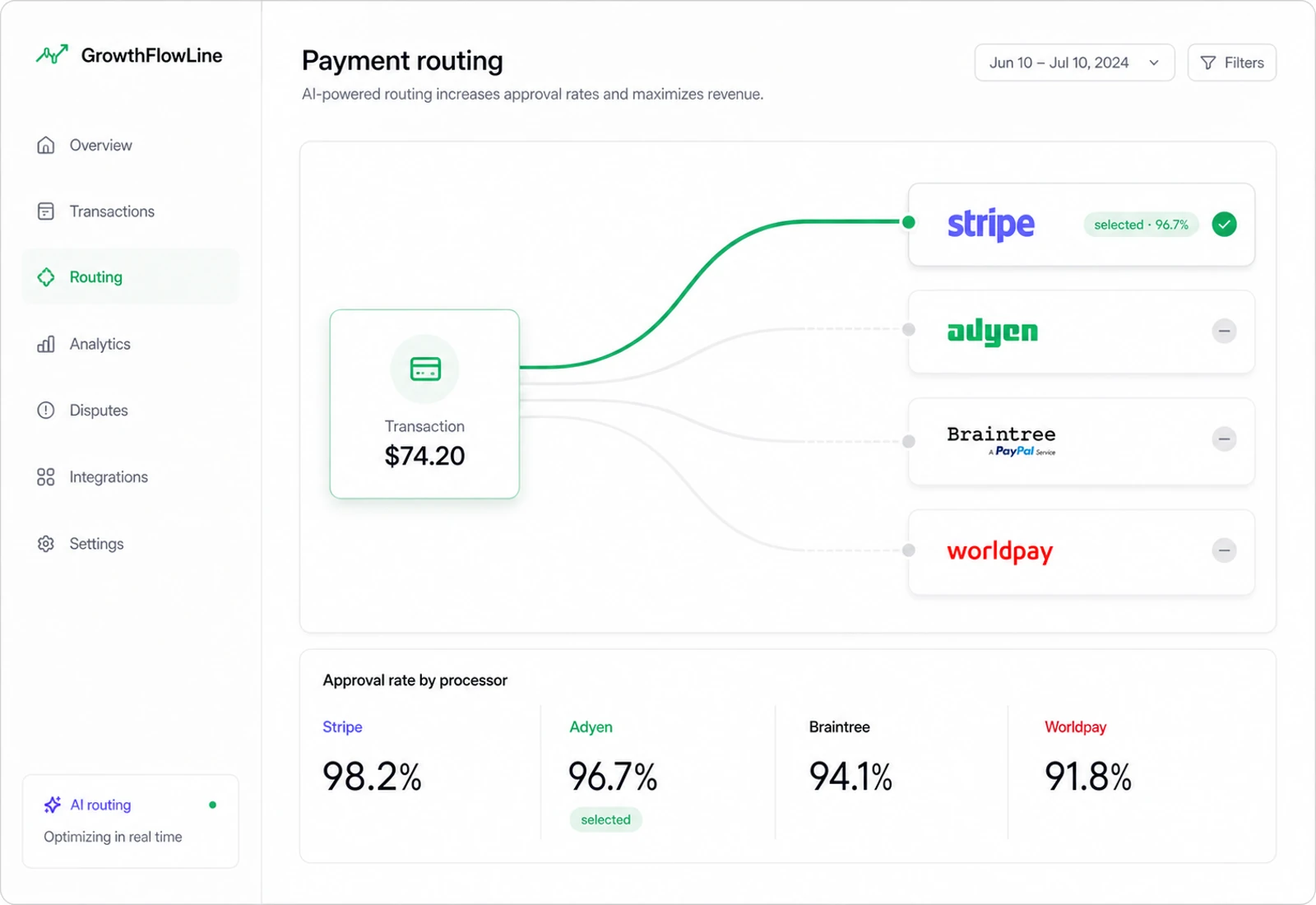Click the Stripe logo
This screenshot has height=905, width=1316.
point(991,224)
